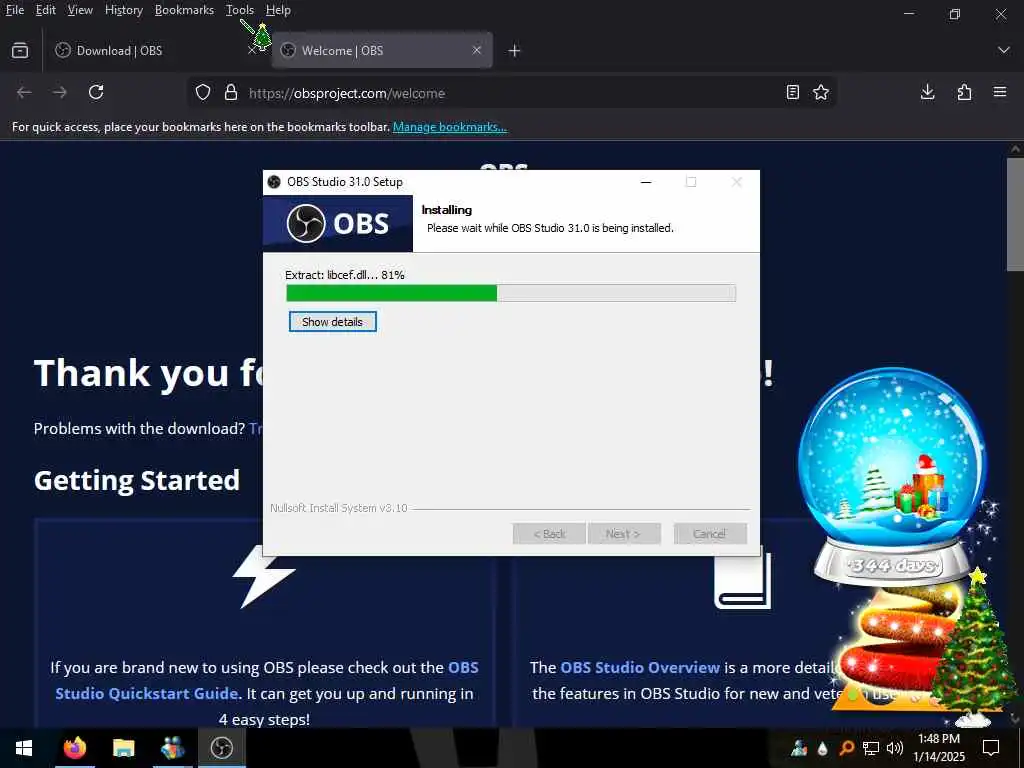Image resolution: width=1024 pixels, height=768 pixels.
Task: Open the Windows notification center
Action: tap(991, 748)
